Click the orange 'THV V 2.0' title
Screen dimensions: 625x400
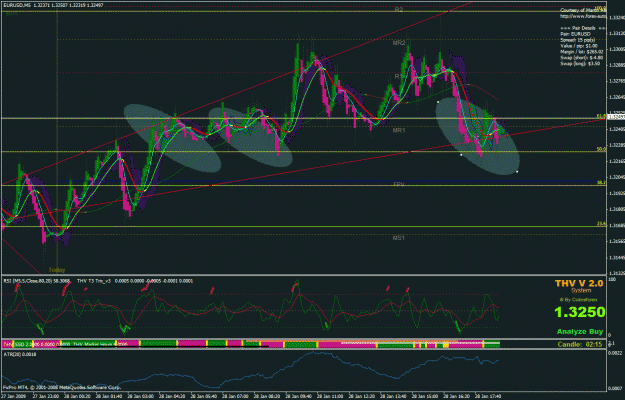pos(579,283)
